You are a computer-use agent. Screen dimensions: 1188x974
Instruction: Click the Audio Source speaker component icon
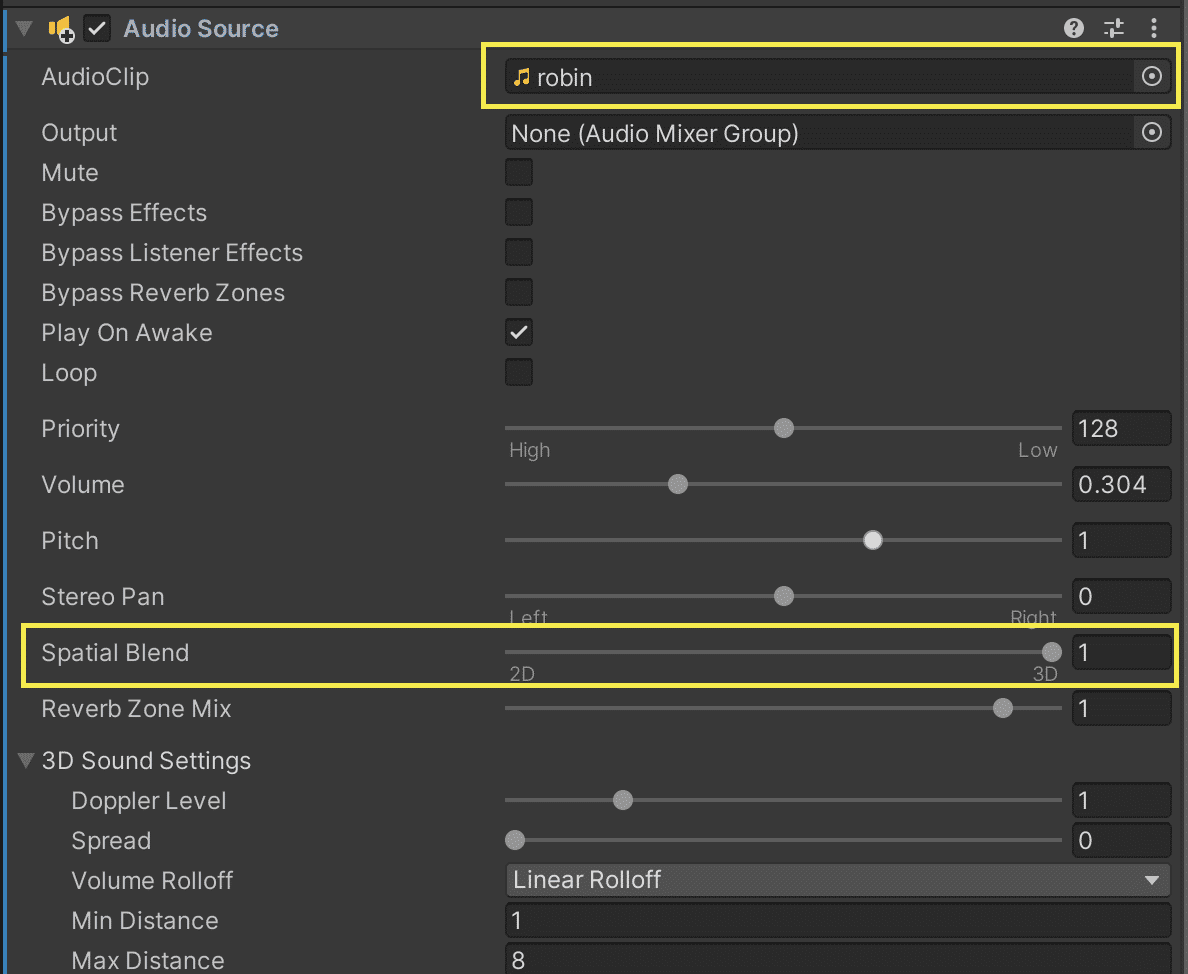[62, 30]
